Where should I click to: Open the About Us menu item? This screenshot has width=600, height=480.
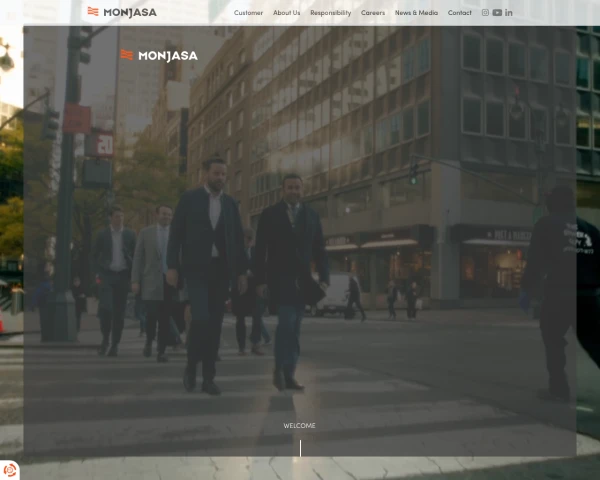coord(287,13)
